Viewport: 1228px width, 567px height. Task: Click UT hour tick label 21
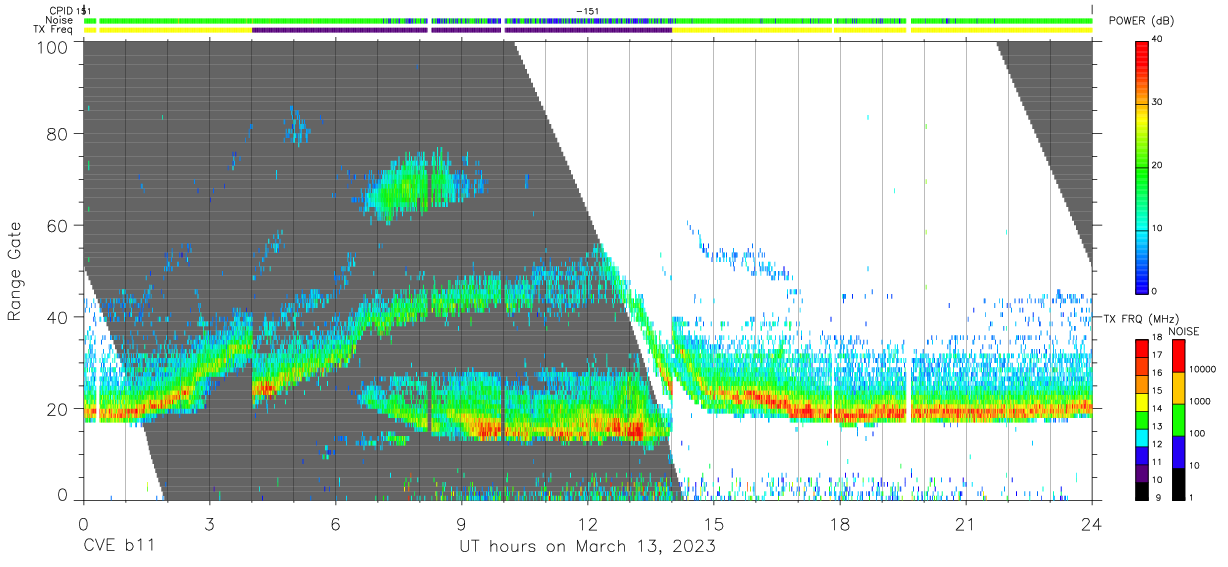[x=965, y=524]
